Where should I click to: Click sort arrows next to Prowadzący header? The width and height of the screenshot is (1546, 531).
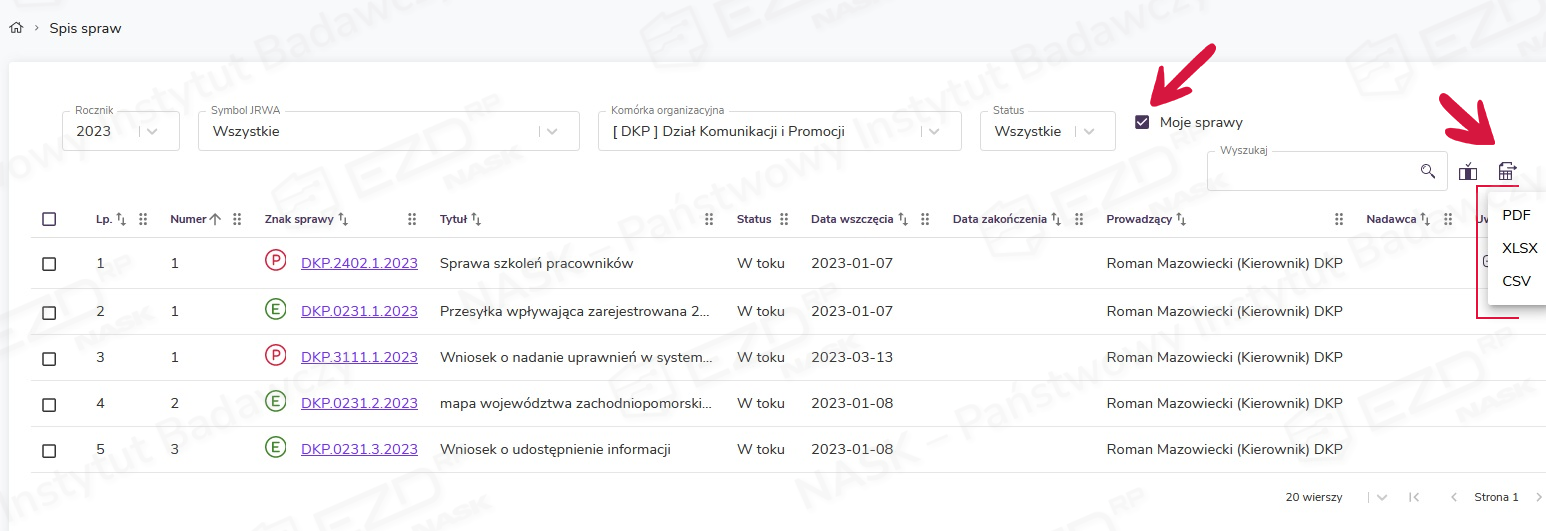point(1185,220)
